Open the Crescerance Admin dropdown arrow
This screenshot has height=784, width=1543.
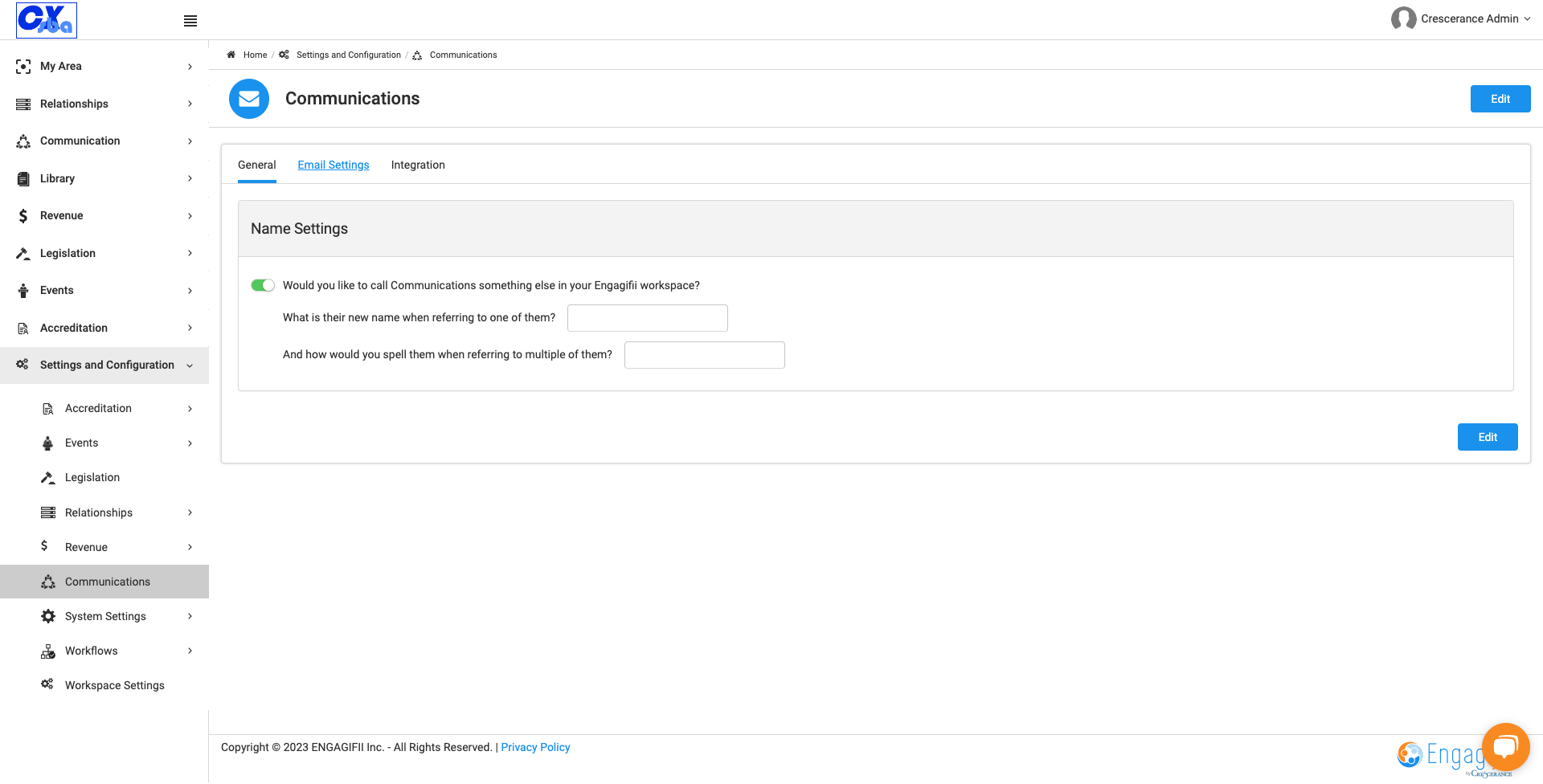1527,18
